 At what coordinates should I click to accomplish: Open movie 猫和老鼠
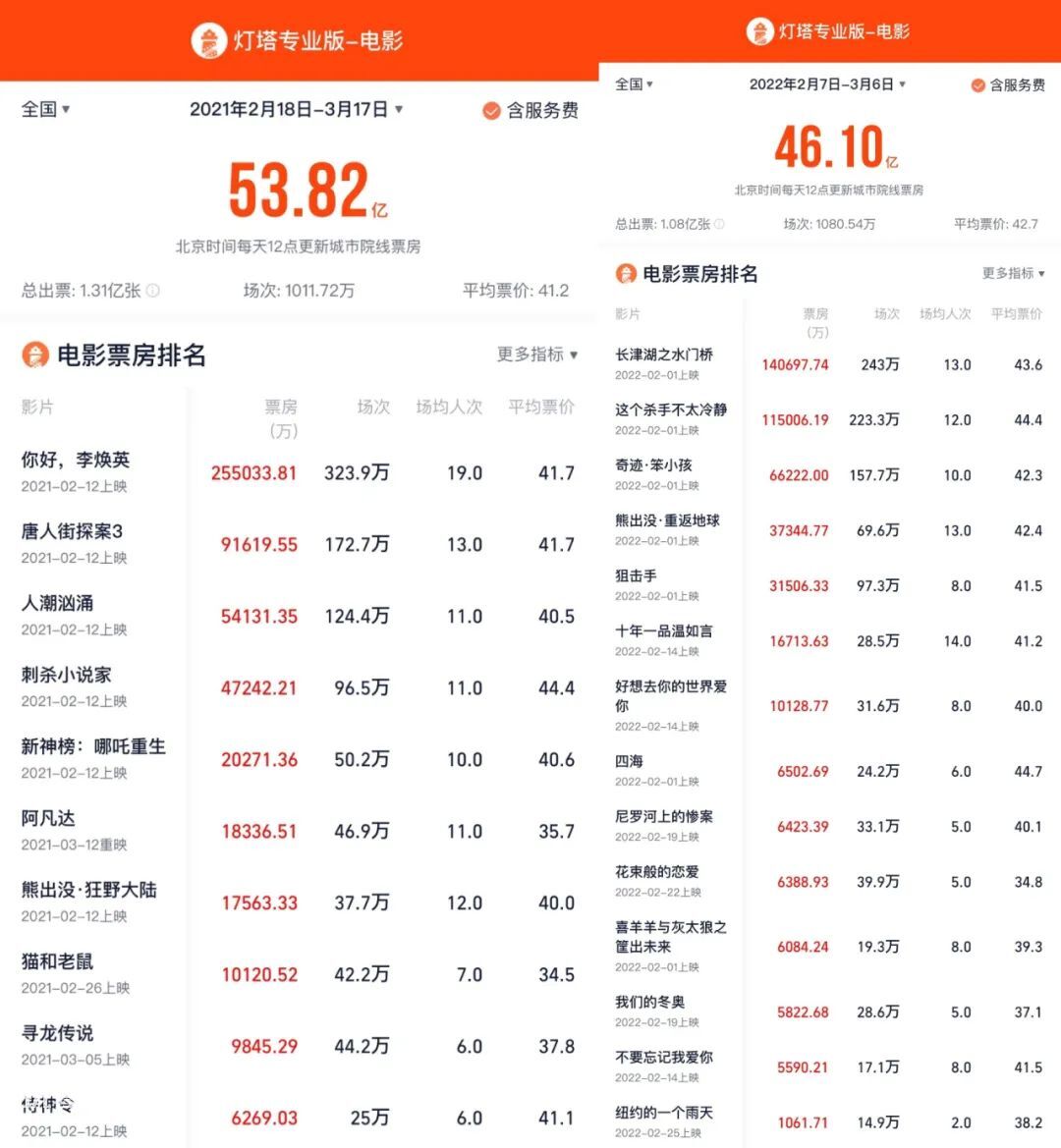pyautogui.click(x=57, y=962)
